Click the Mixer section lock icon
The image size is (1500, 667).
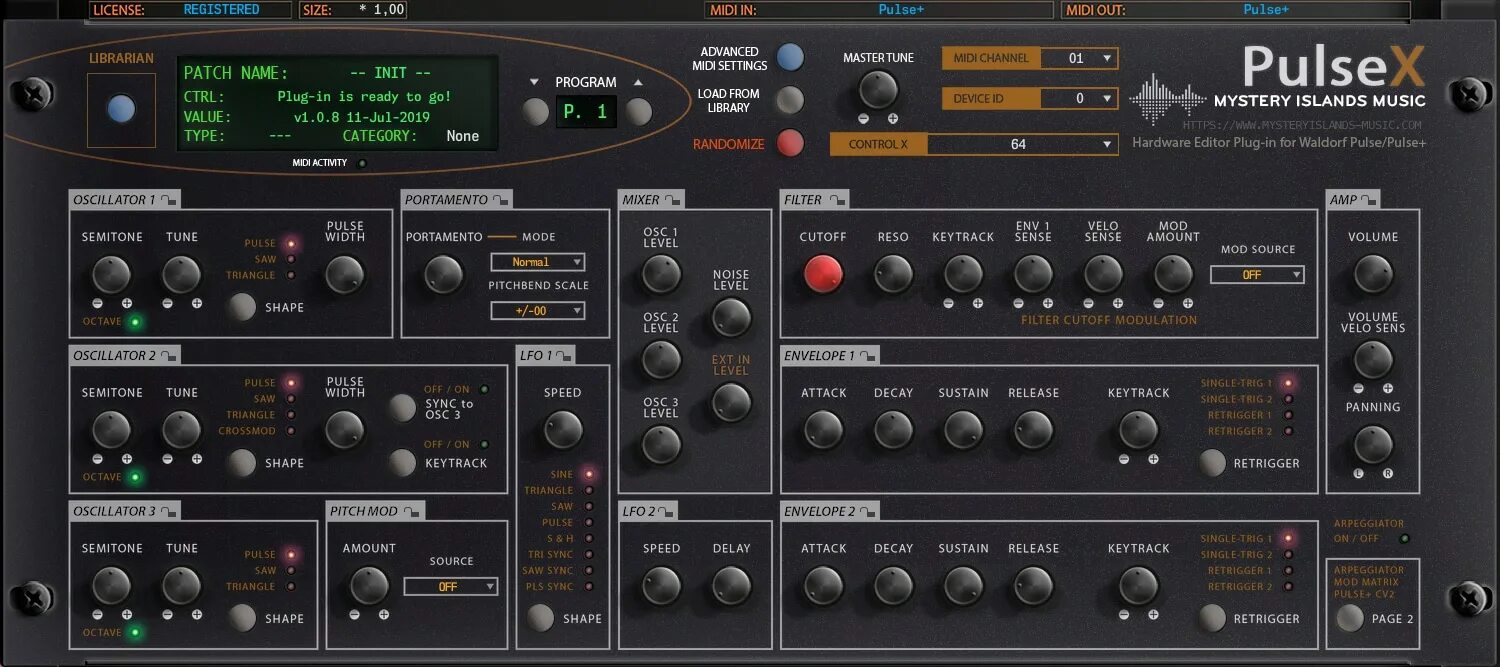(x=672, y=200)
